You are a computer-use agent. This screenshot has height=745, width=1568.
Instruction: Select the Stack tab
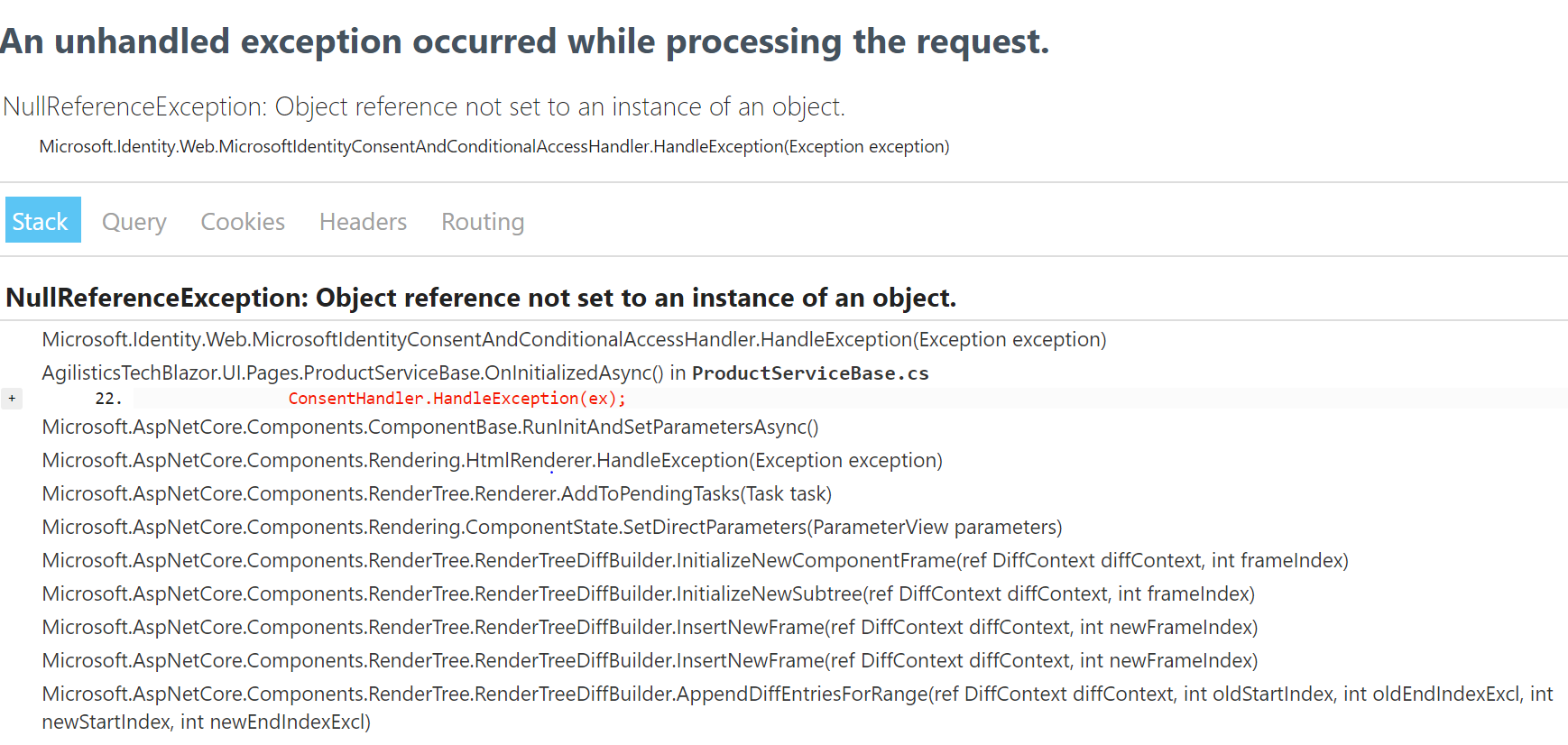coord(42,220)
